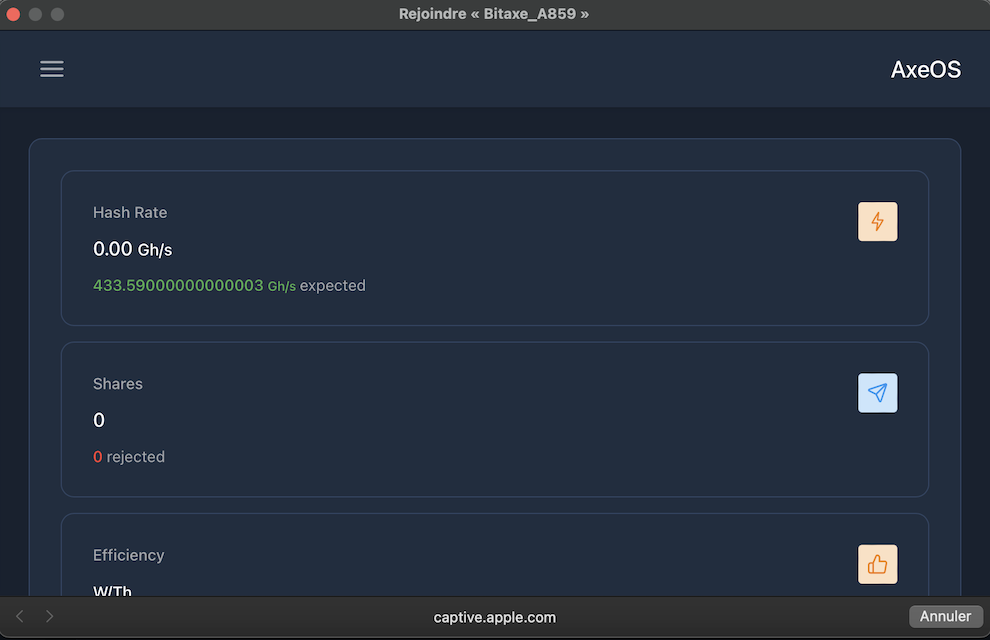
Task: Minimize the window using the yellow button
Action: pyautogui.click(x=36, y=14)
